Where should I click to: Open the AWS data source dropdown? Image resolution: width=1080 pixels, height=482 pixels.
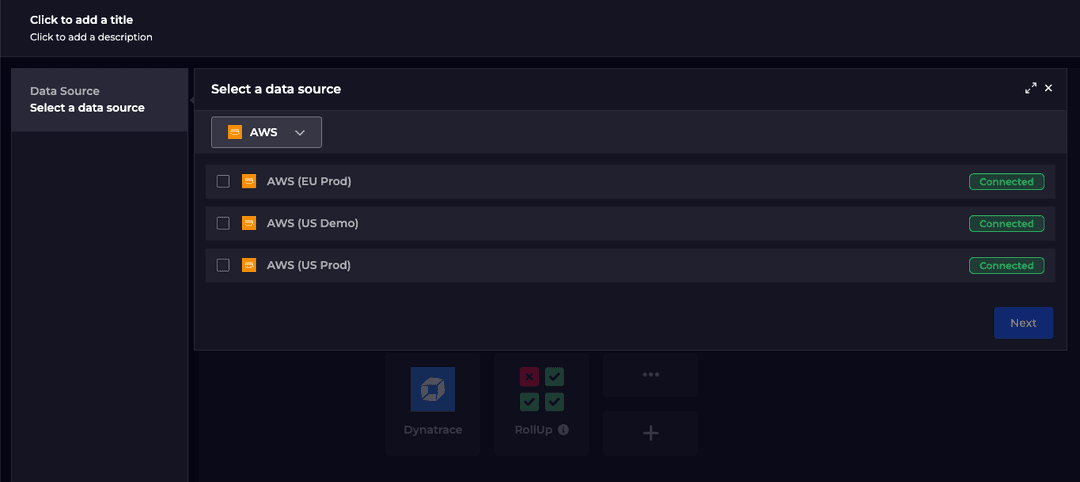266,132
